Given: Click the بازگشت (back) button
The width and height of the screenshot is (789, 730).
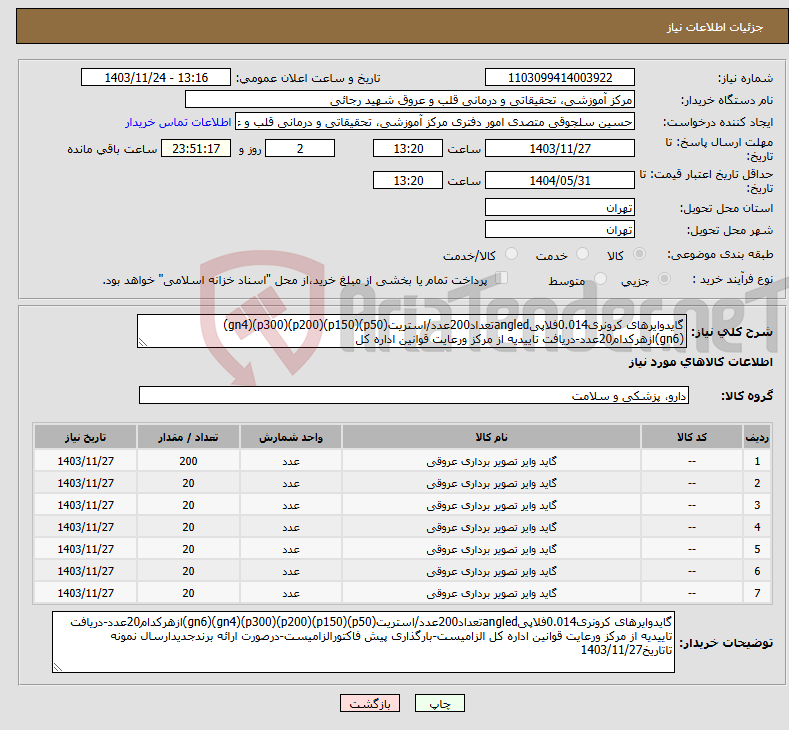Looking at the screenshot, I should [x=370, y=703].
